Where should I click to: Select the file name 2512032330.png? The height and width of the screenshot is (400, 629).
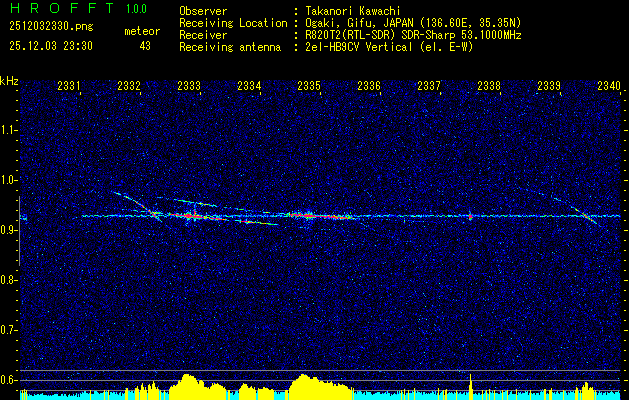pos(51,26)
